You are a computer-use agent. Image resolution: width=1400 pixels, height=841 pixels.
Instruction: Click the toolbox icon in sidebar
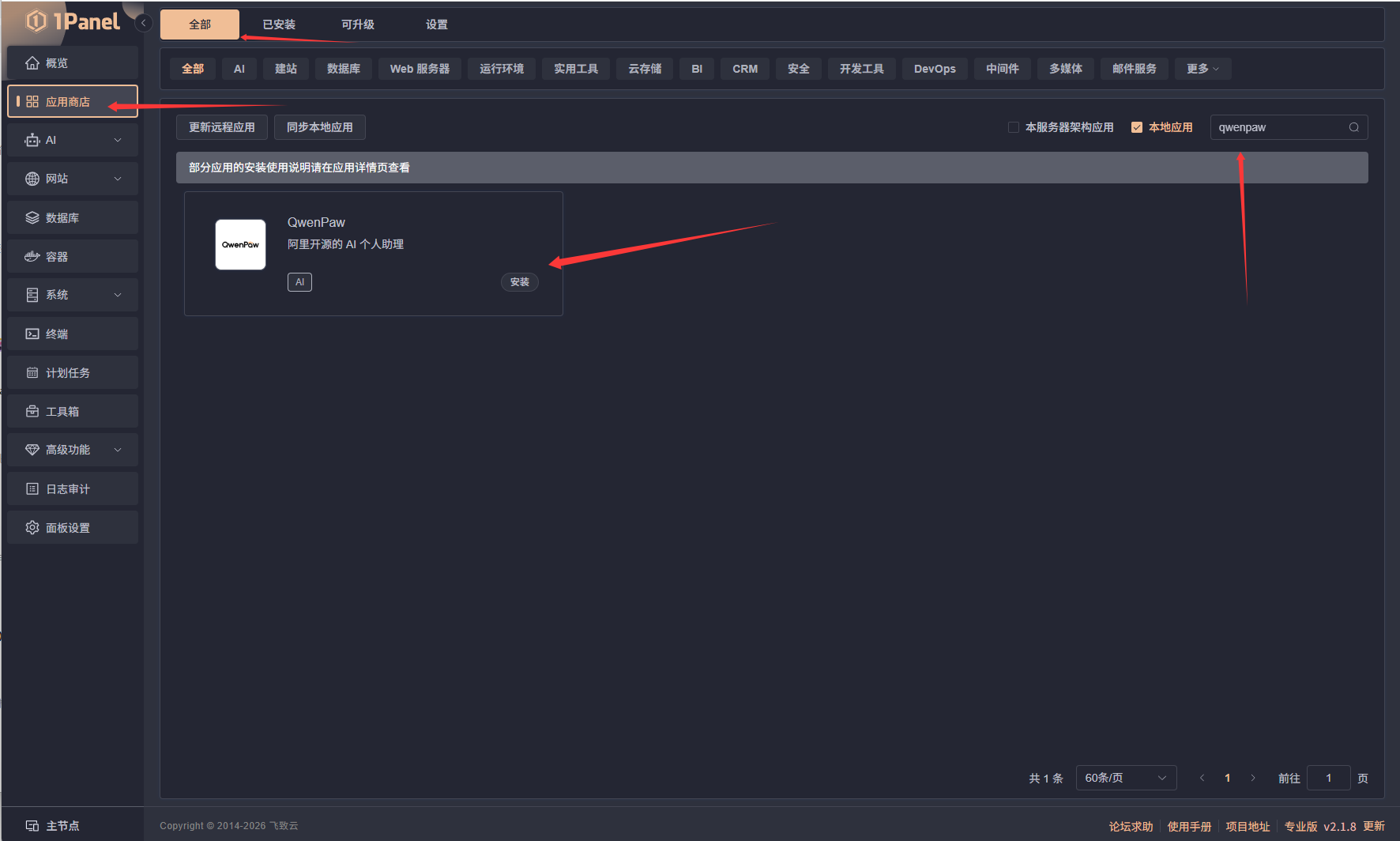click(x=32, y=412)
